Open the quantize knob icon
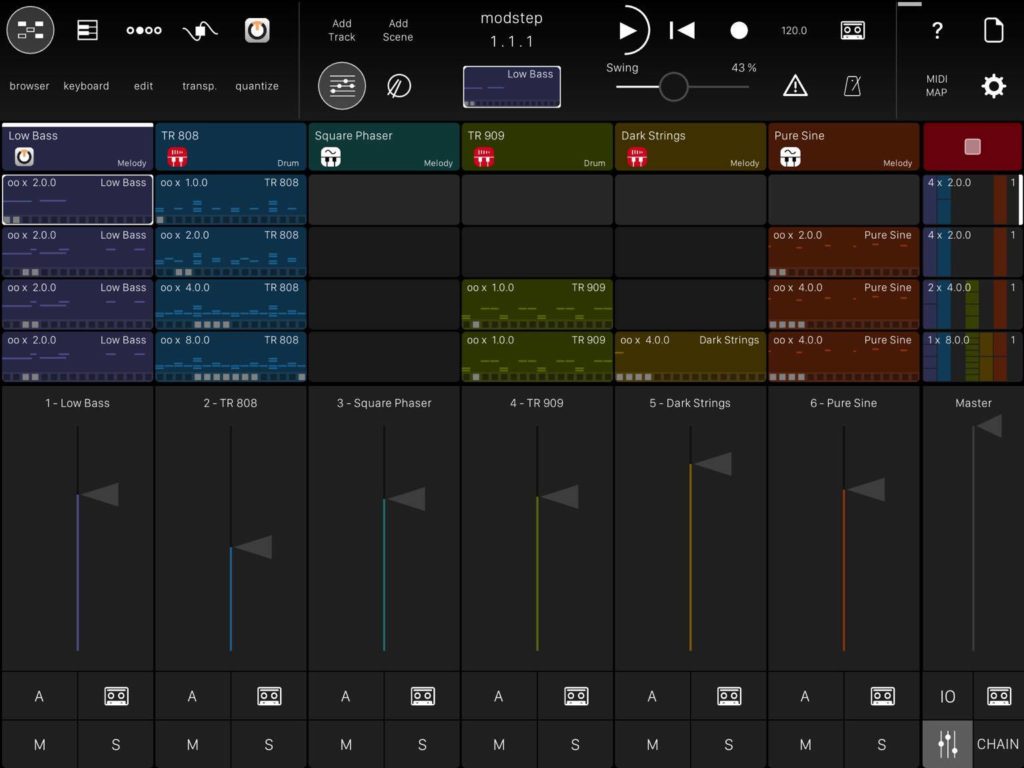Viewport: 1024px width, 768px height. [257, 31]
